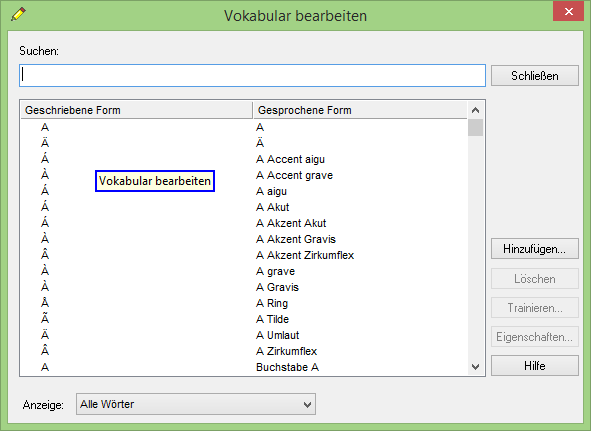This screenshot has width=591, height=431.
Task: Select the row A Akzent Zirkumflex
Action: click(244, 255)
